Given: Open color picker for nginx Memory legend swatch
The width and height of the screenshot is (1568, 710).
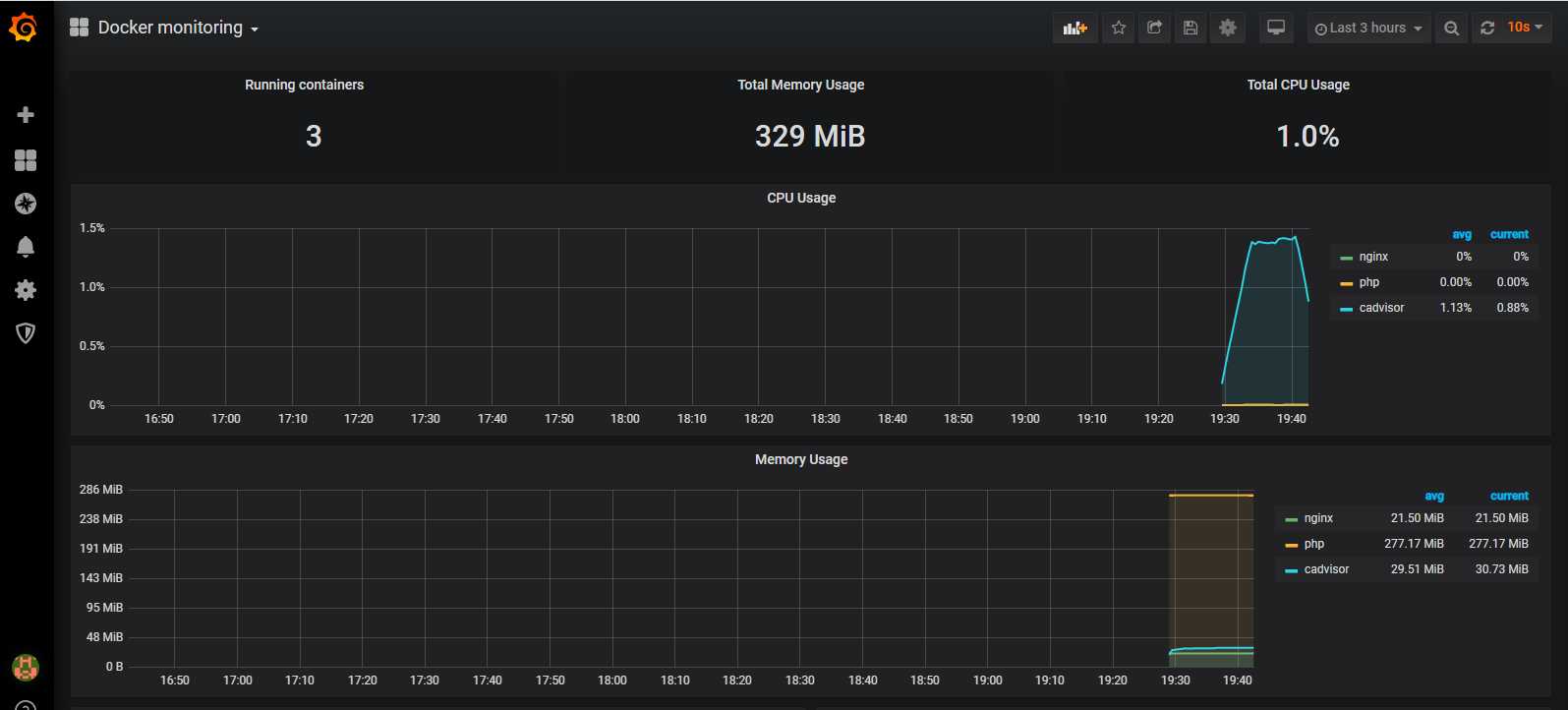Looking at the screenshot, I should pyautogui.click(x=1291, y=519).
